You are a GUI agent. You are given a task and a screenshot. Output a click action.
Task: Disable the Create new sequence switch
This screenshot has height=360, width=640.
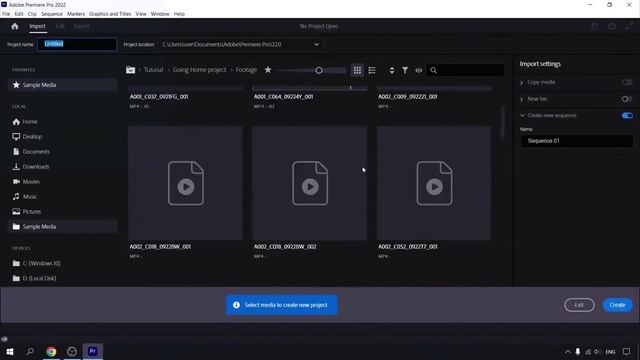coord(627,116)
